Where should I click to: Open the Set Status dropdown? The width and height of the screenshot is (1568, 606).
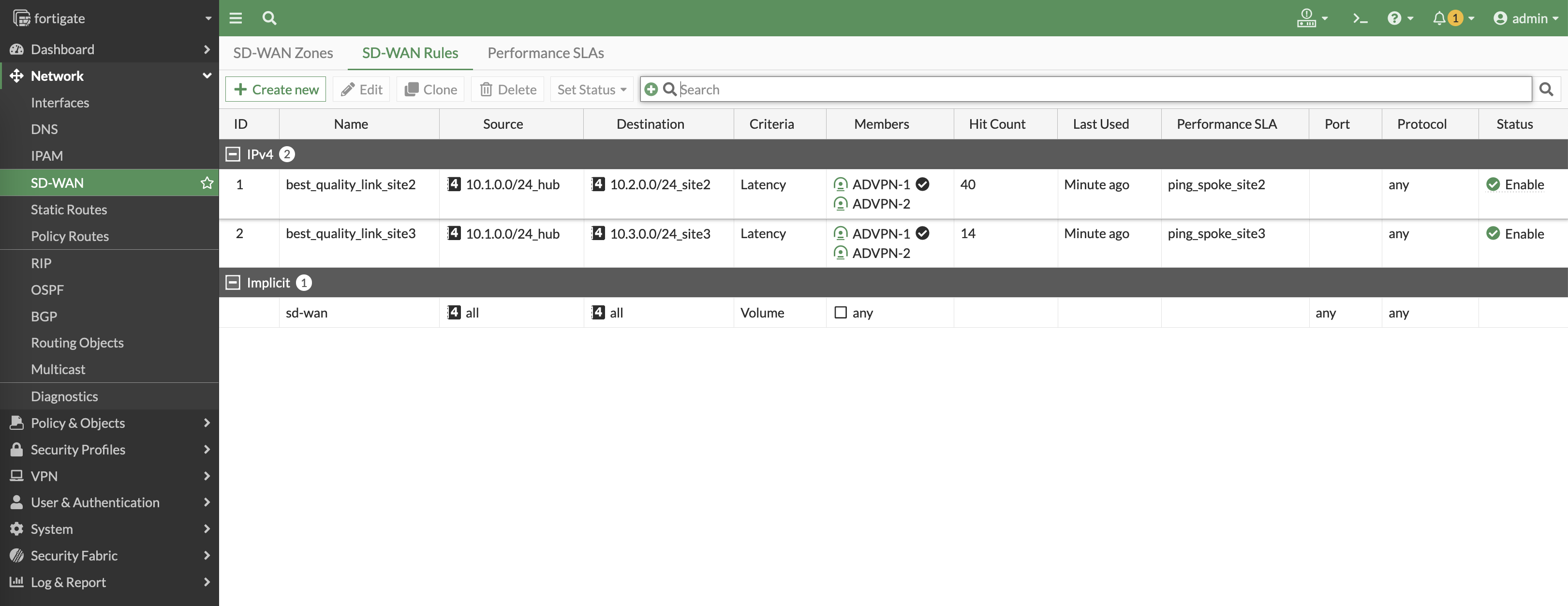[x=591, y=90]
